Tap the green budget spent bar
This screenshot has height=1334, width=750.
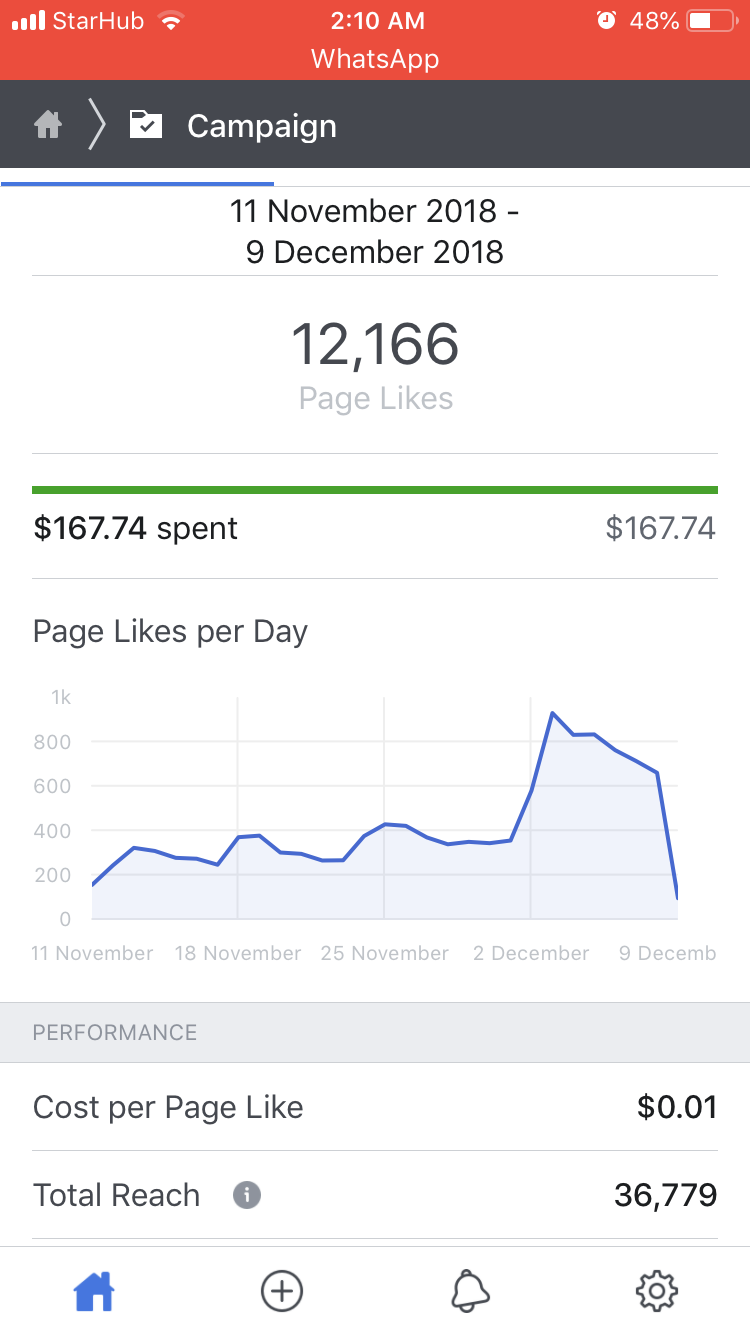click(375, 490)
